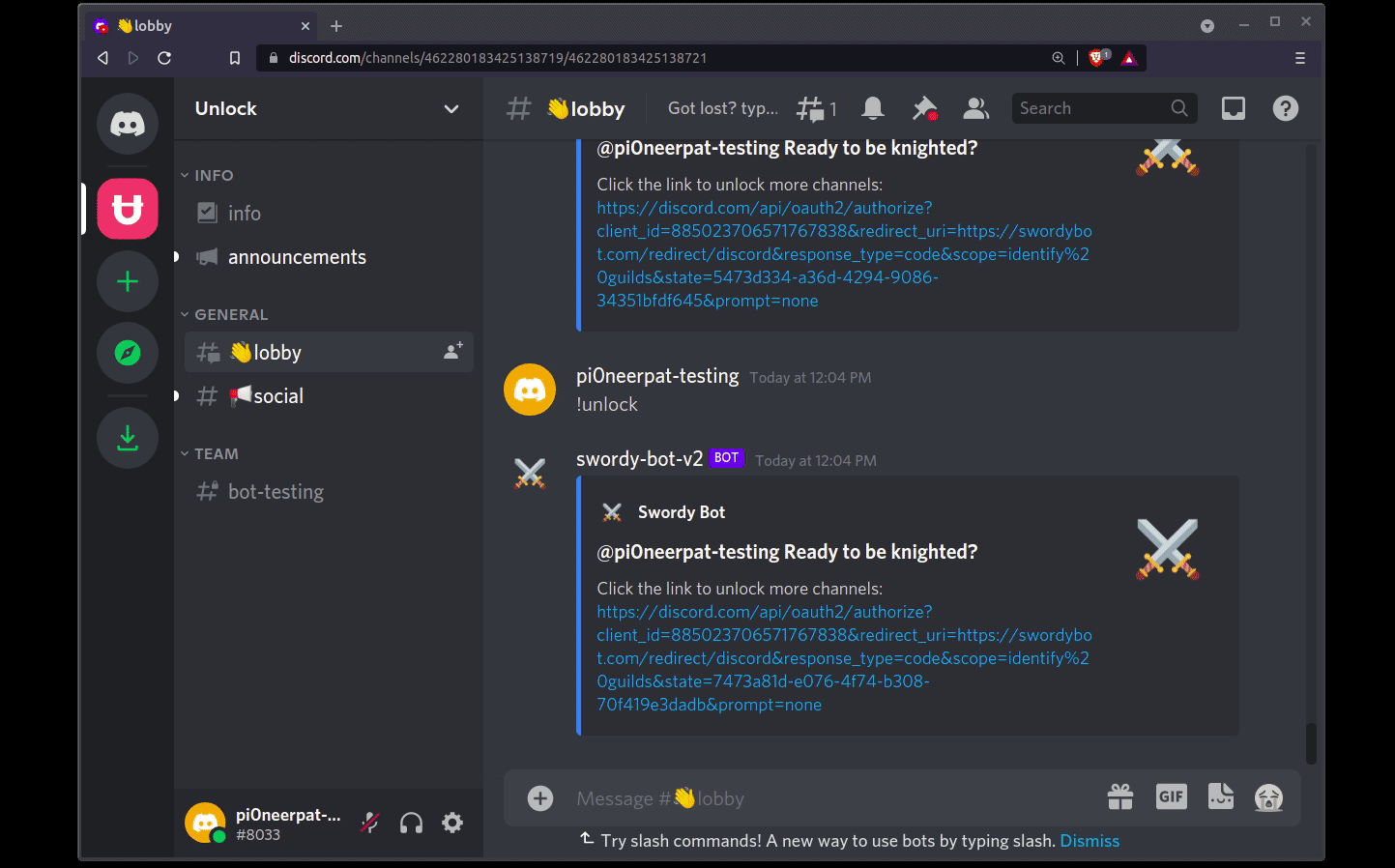Viewport: 1395px width, 868px height.
Task: Open notification settings bell icon
Action: [x=873, y=108]
